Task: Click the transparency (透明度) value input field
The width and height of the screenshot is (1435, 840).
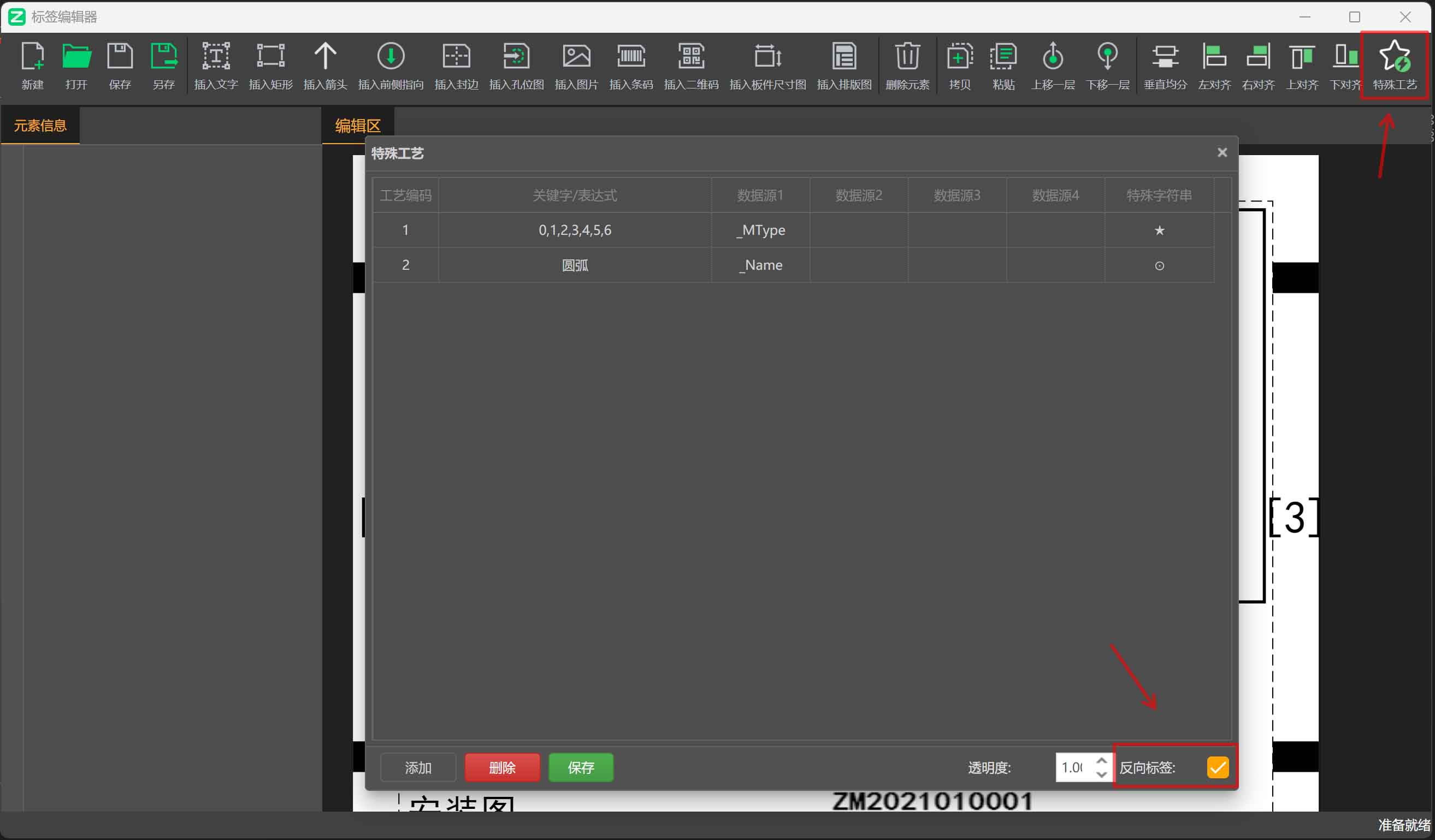Action: point(1073,767)
